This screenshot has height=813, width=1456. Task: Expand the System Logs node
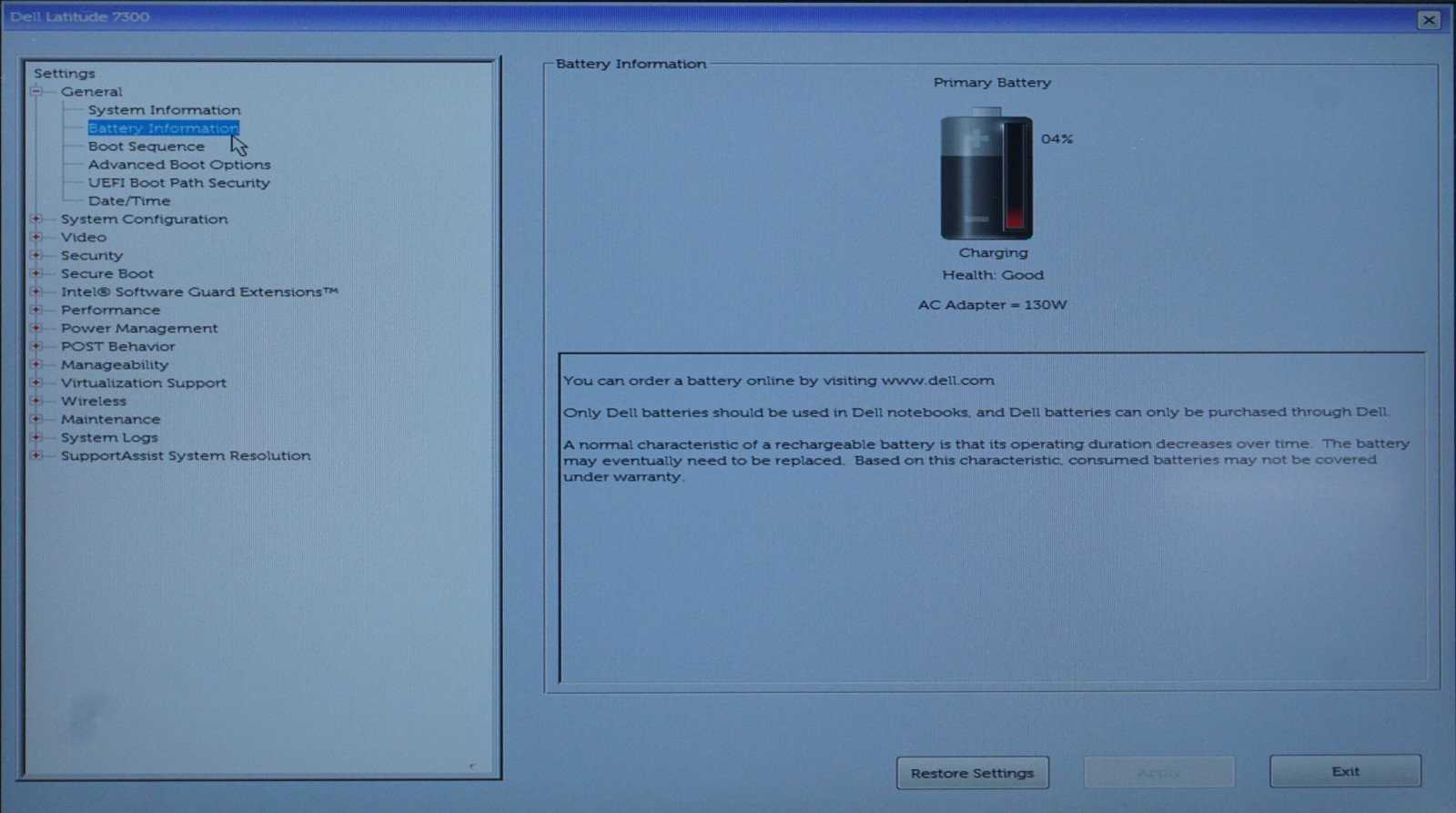tap(36, 437)
